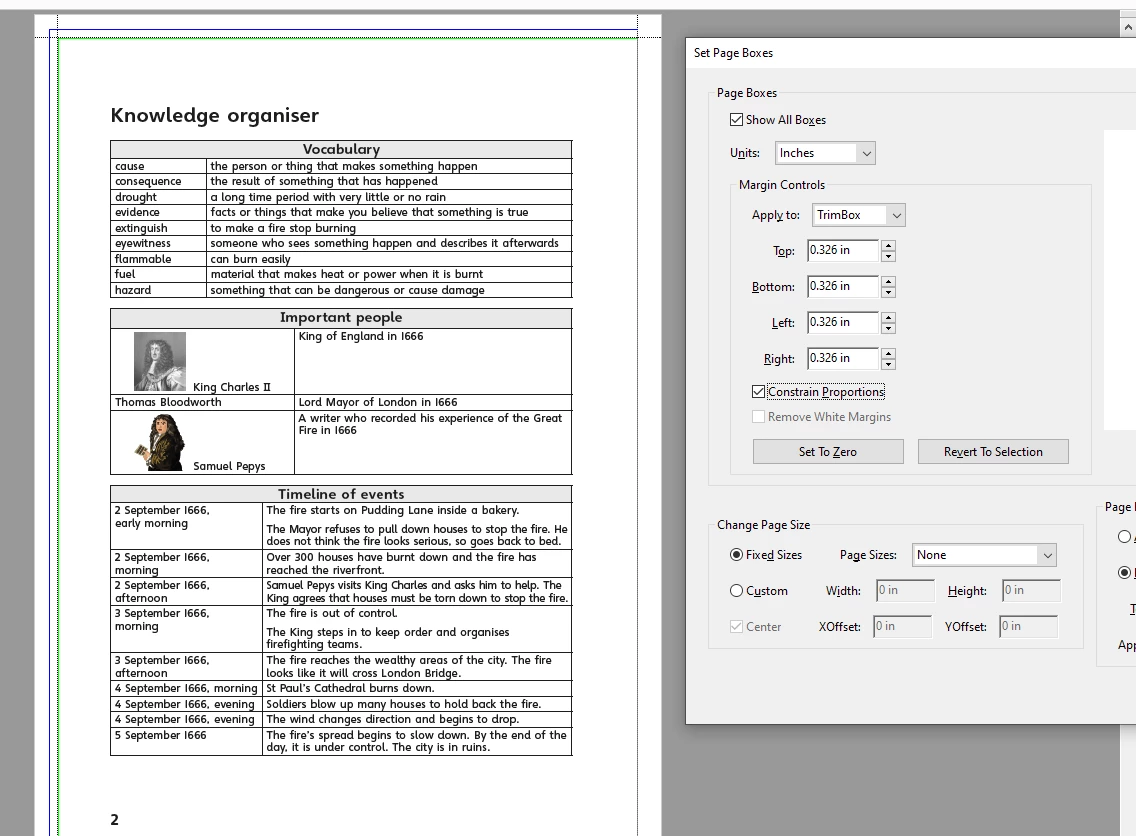
Task: Click the Right margin input field
Action: coord(843,358)
